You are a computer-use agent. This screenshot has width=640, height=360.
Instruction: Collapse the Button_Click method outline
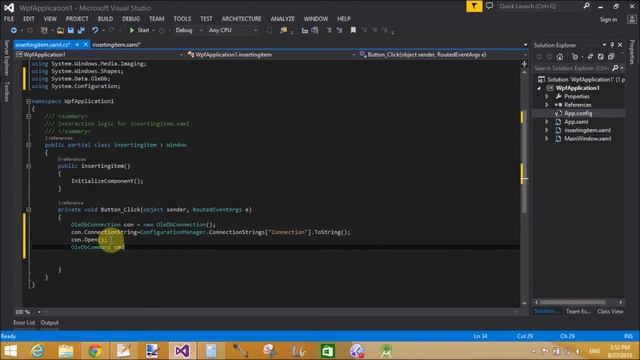pyautogui.click(x=29, y=210)
